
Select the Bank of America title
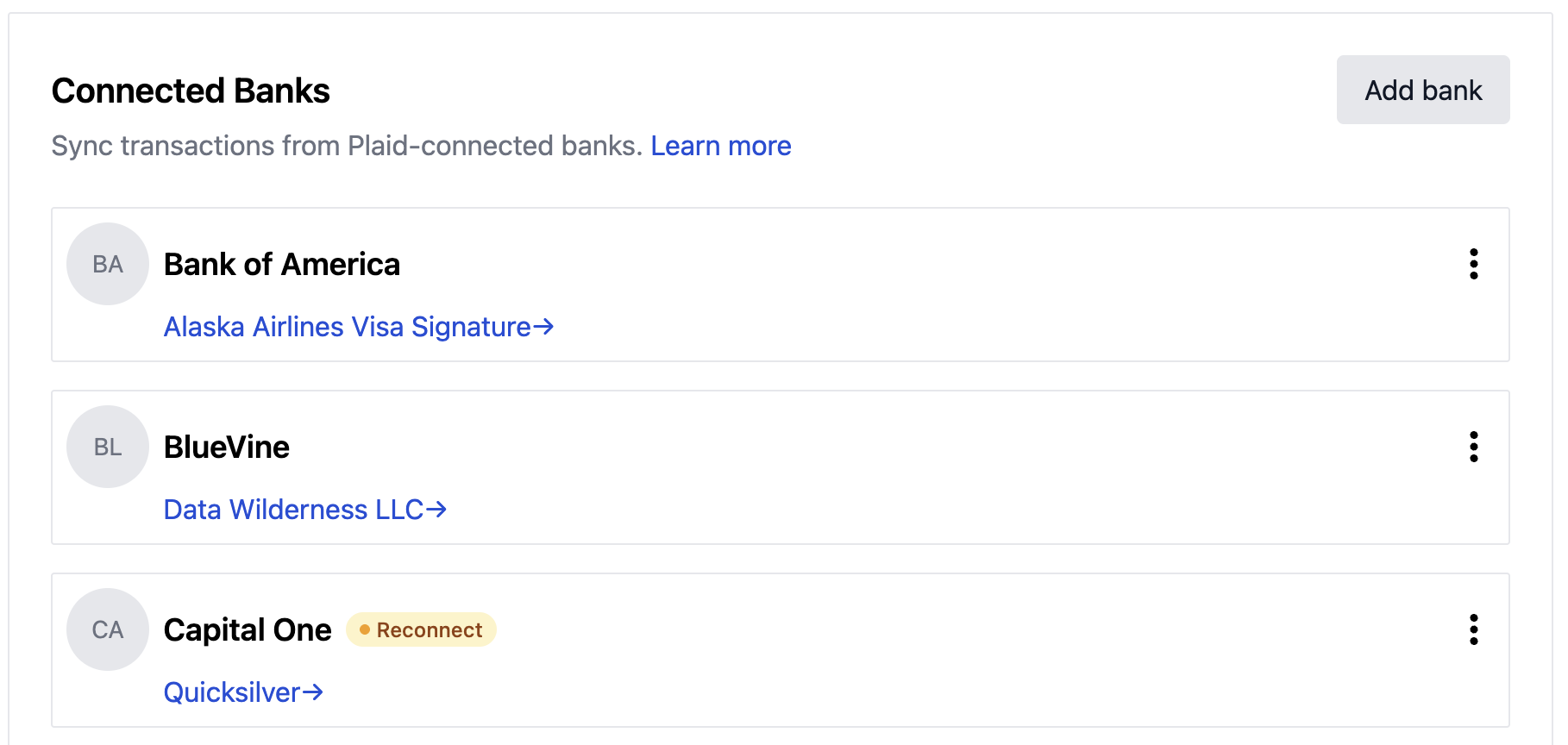click(281, 264)
